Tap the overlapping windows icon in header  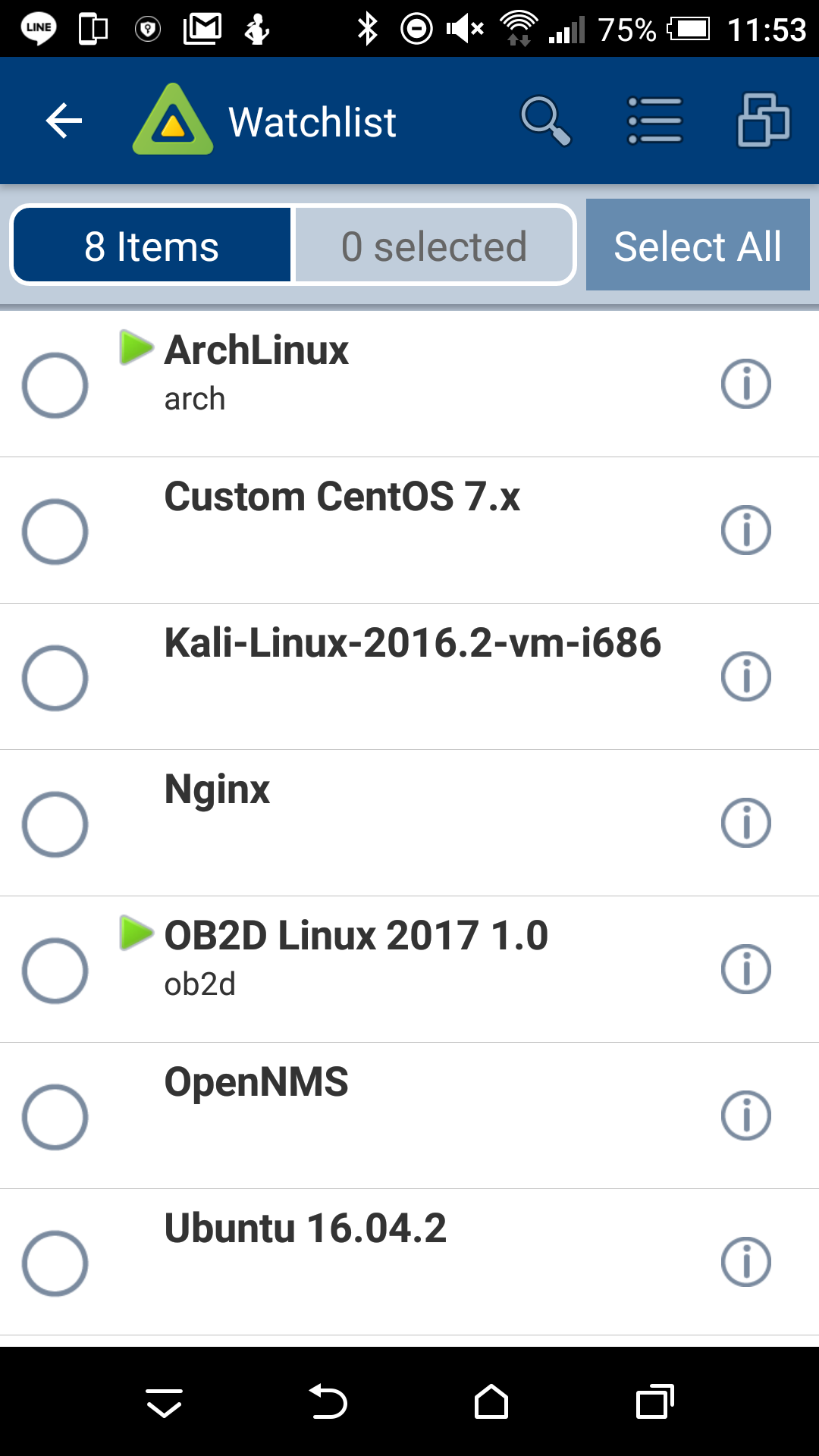click(764, 121)
